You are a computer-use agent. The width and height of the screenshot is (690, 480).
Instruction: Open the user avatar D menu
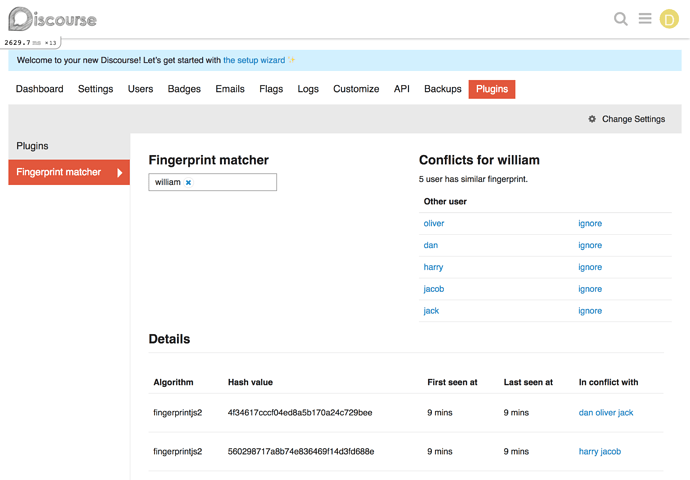pyautogui.click(x=669, y=19)
